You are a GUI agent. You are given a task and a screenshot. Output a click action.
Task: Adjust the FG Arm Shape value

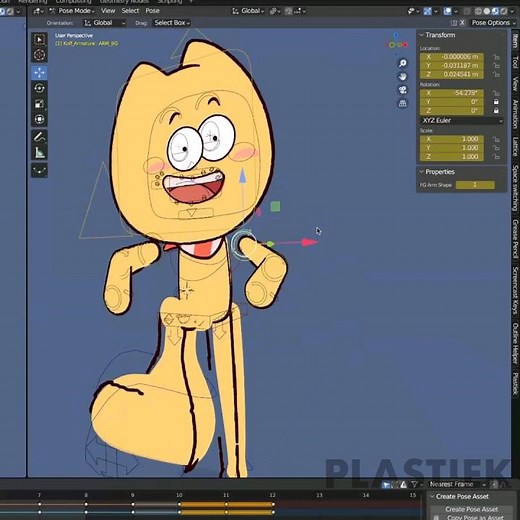pyautogui.click(x=475, y=185)
